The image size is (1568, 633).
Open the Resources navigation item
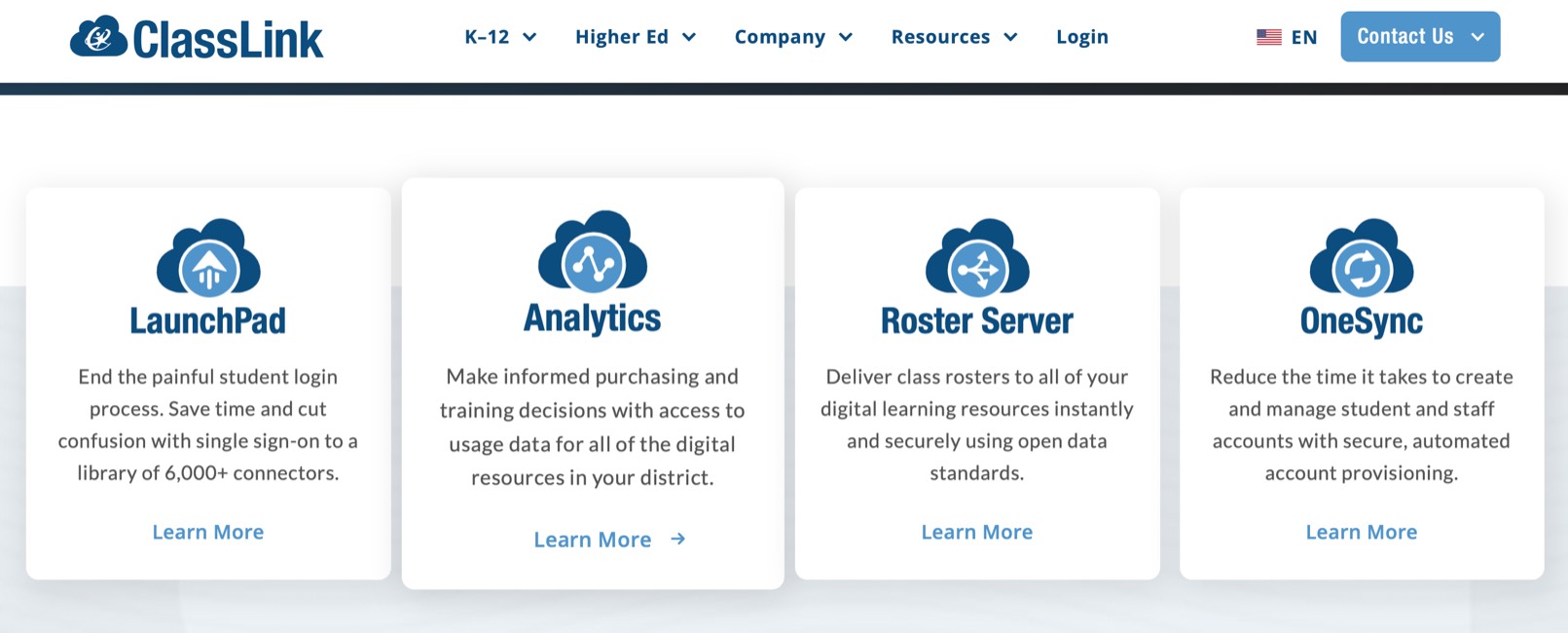(954, 37)
